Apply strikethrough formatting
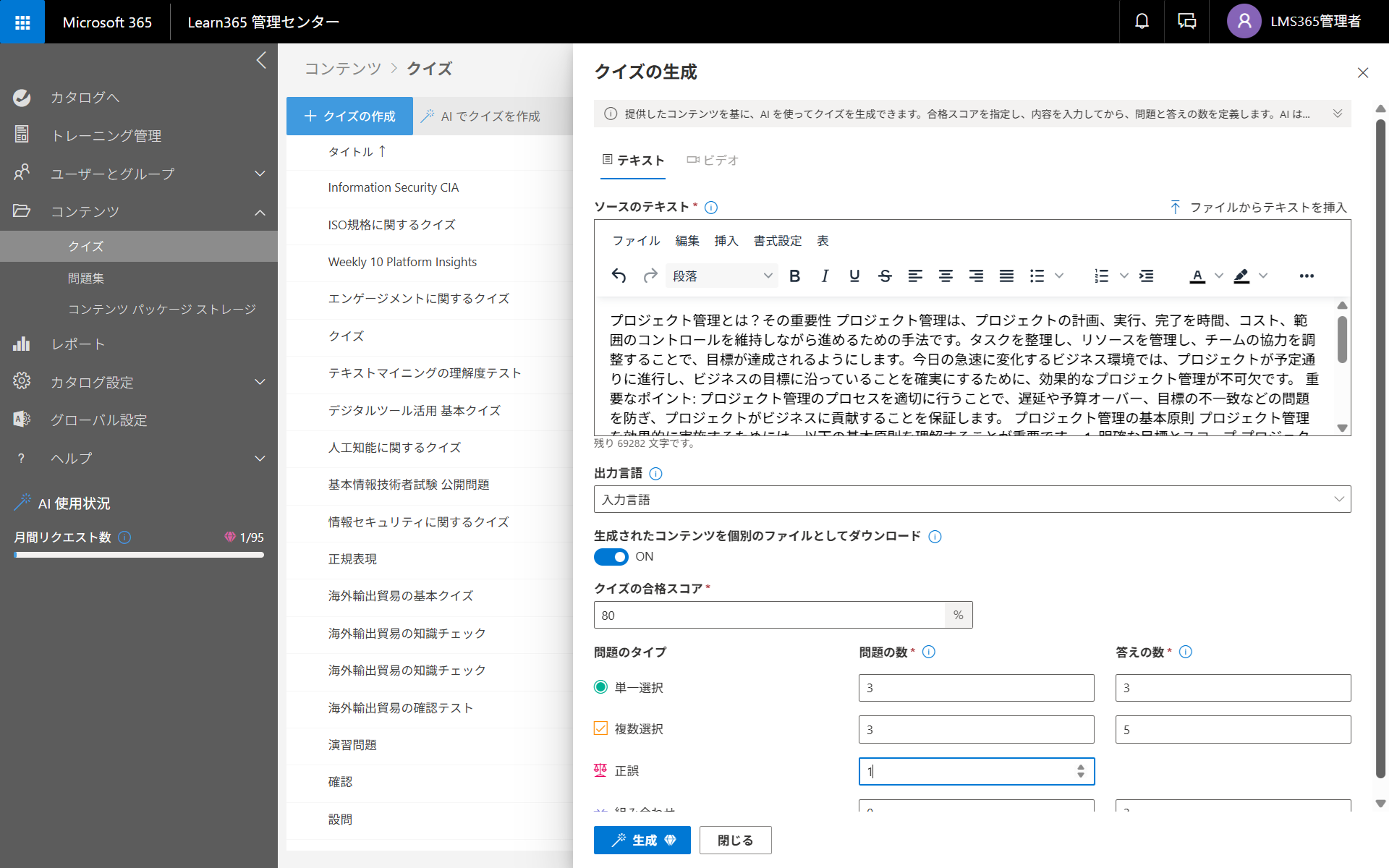 tap(885, 276)
